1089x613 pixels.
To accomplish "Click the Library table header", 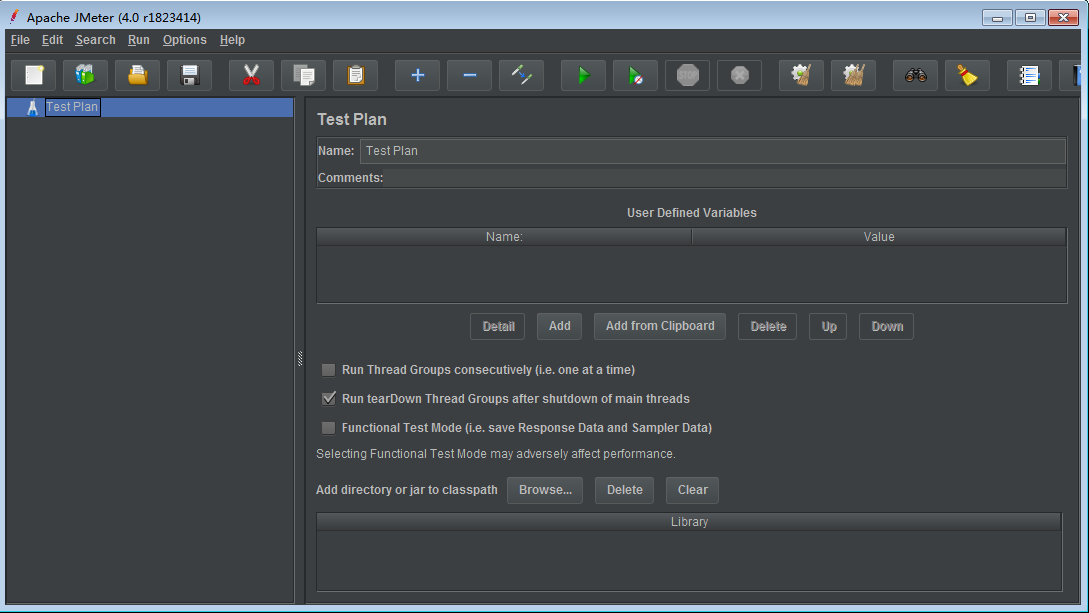I will (x=689, y=522).
